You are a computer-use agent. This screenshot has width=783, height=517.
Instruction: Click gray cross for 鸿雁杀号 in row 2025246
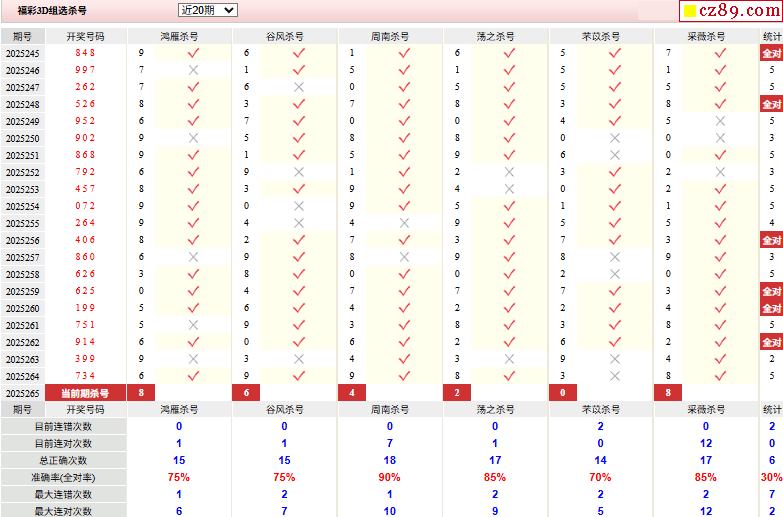pos(193,70)
